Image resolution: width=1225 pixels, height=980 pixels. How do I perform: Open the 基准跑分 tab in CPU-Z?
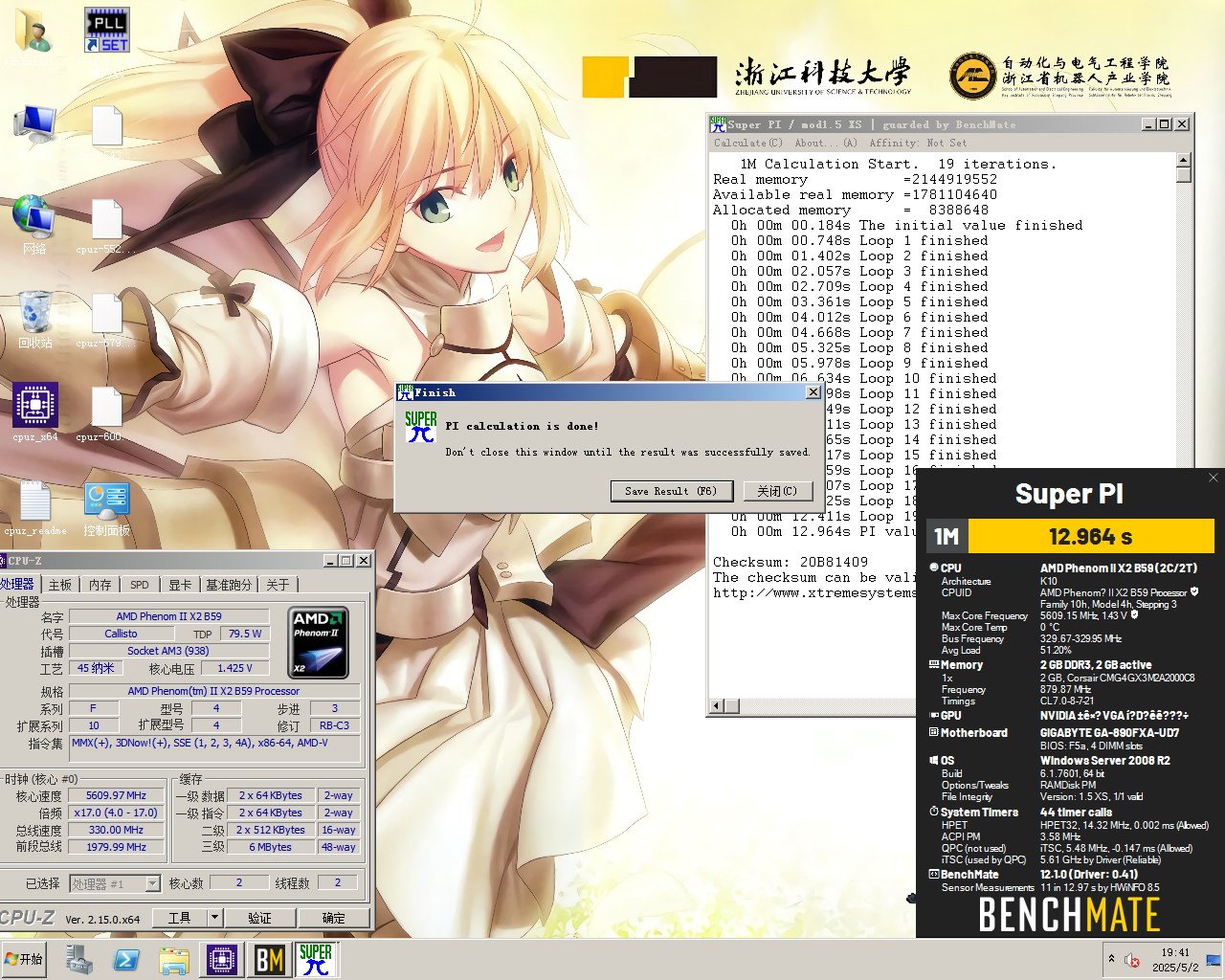click(x=229, y=585)
